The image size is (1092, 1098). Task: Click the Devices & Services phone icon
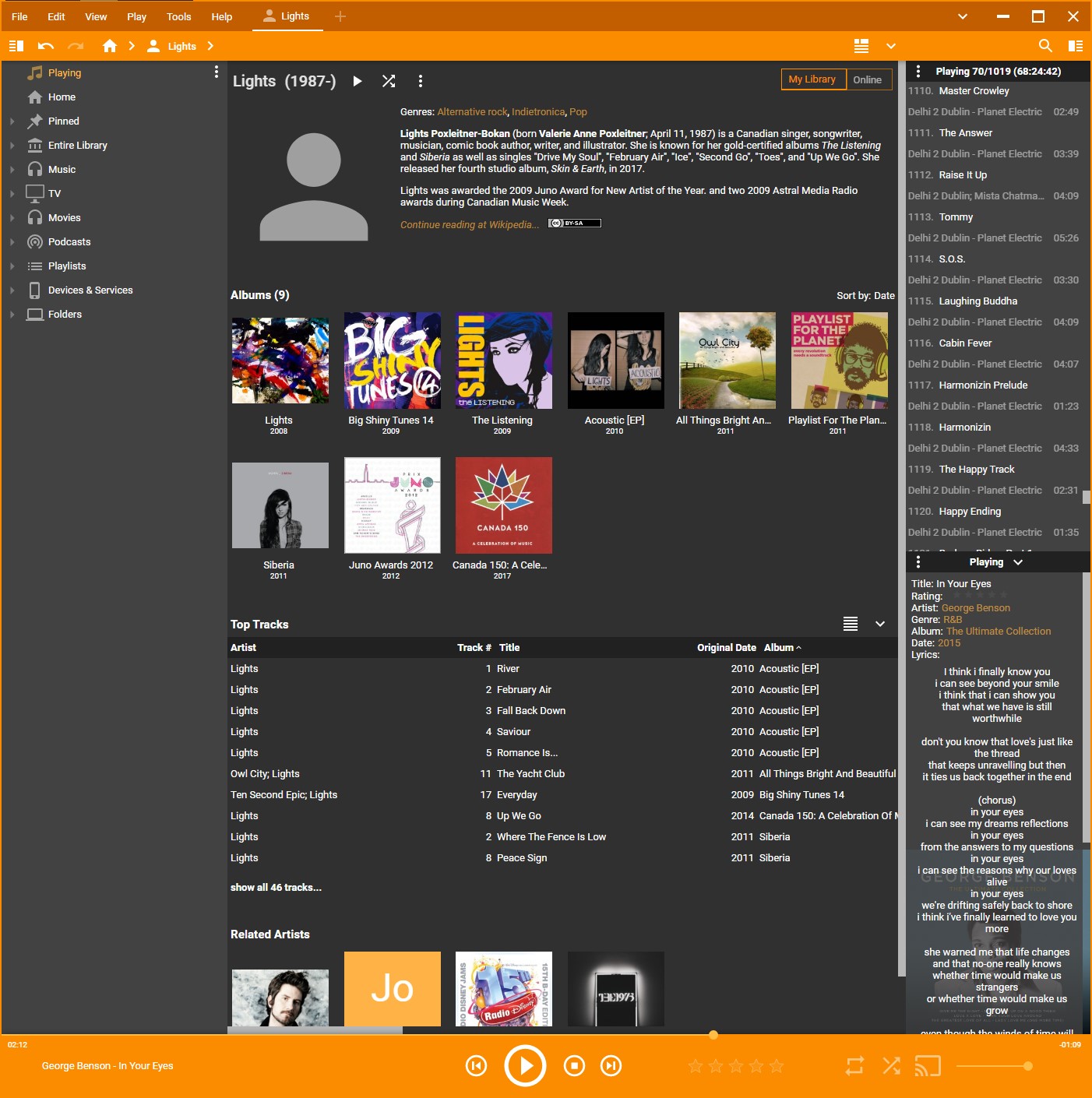click(x=35, y=290)
